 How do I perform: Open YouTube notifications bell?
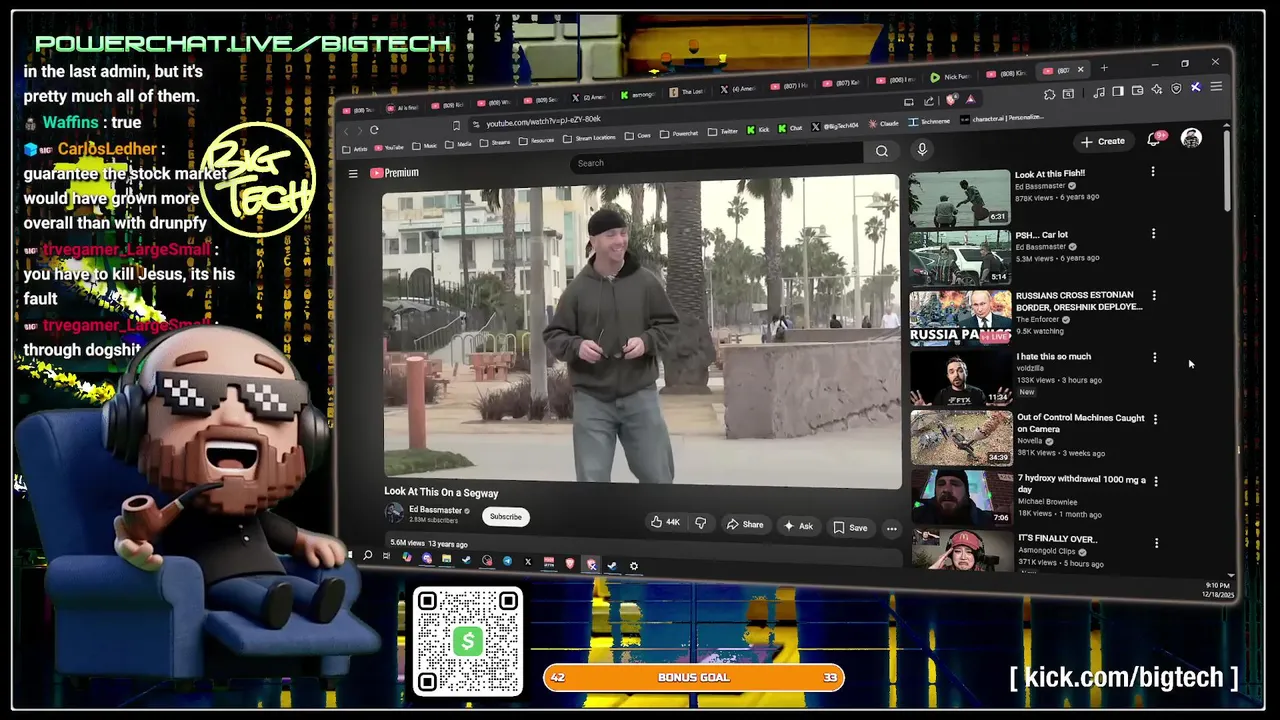tap(1154, 140)
